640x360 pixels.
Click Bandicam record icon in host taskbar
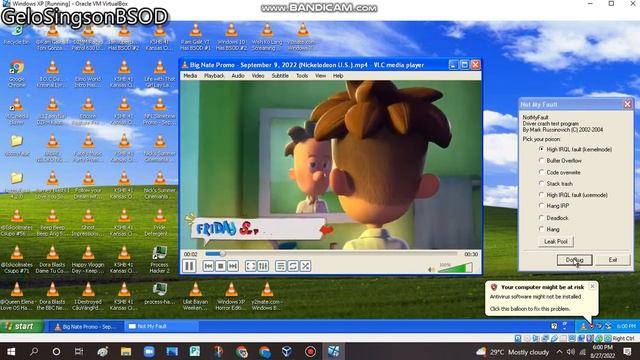(x=310, y=351)
